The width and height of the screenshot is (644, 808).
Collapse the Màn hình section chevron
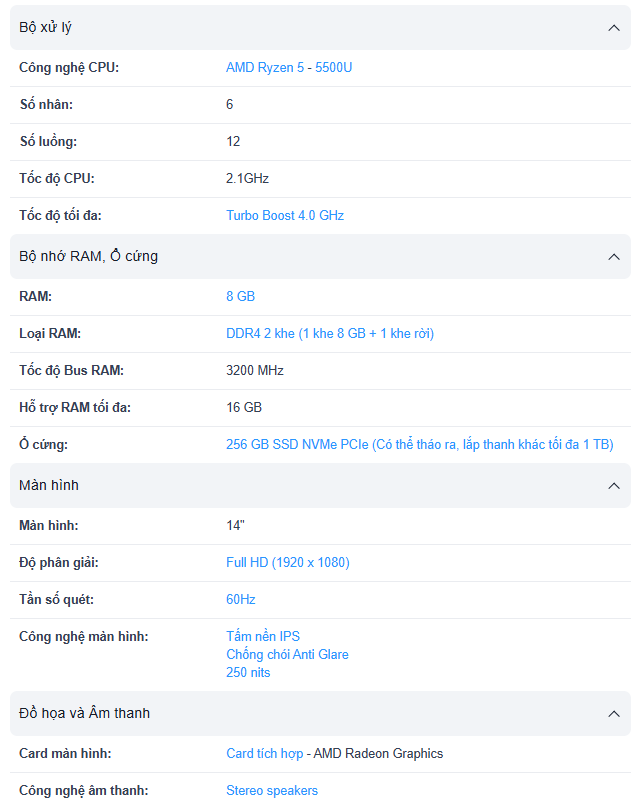pyautogui.click(x=614, y=486)
